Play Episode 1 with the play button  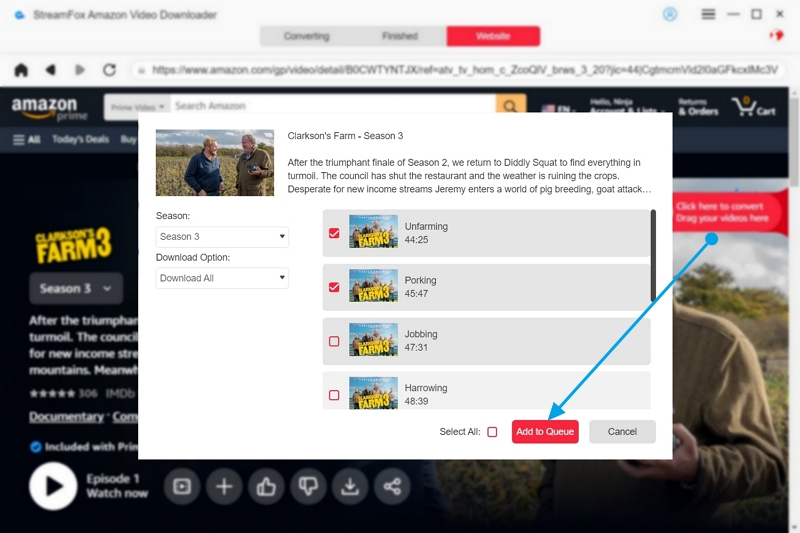53,486
